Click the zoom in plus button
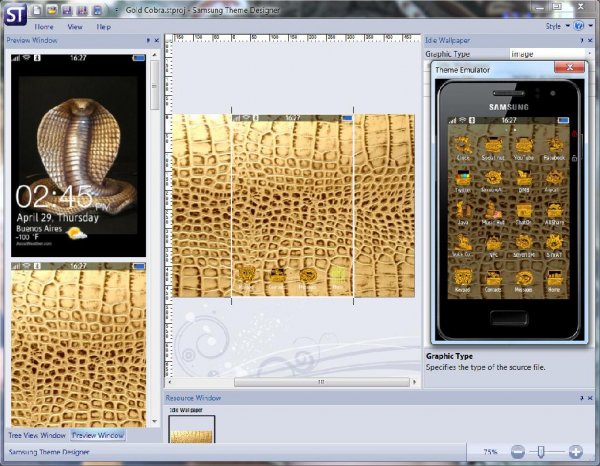600x466 pixels. coord(576,452)
